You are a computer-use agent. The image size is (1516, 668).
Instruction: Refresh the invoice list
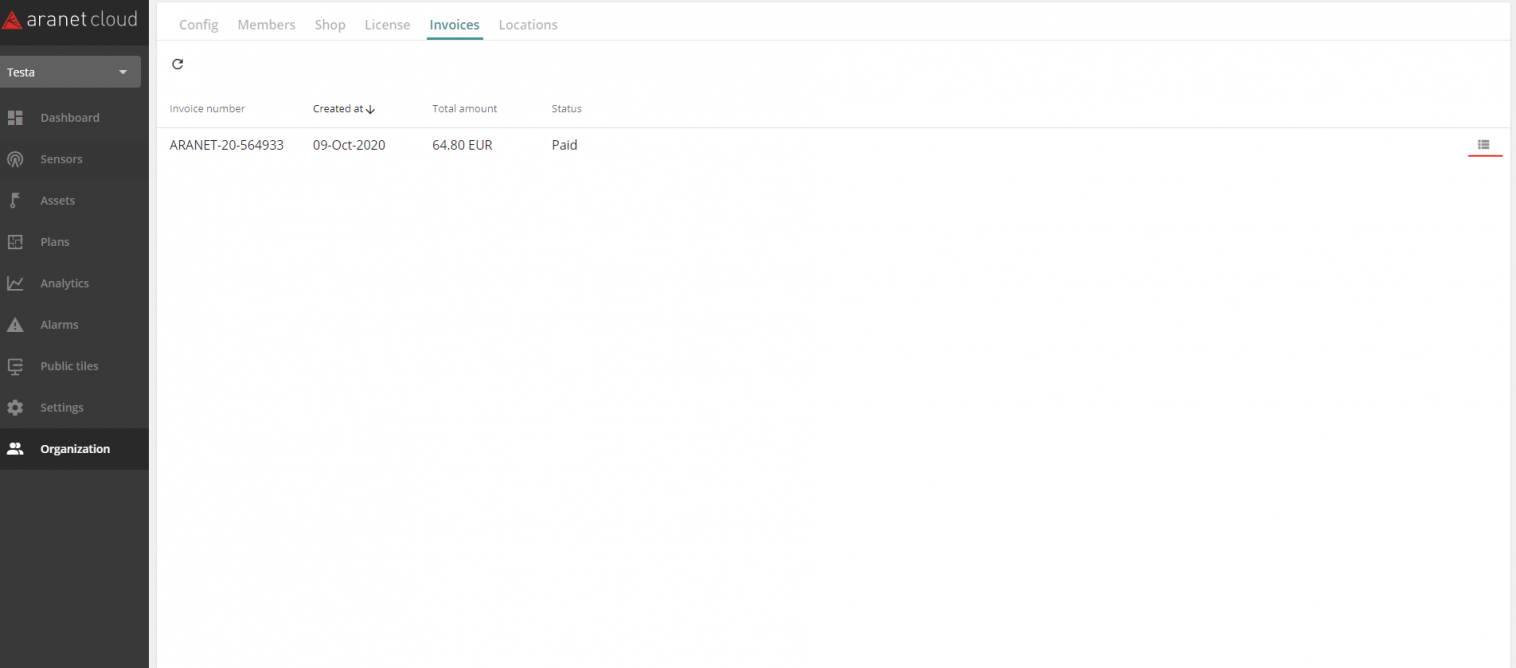pos(178,64)
